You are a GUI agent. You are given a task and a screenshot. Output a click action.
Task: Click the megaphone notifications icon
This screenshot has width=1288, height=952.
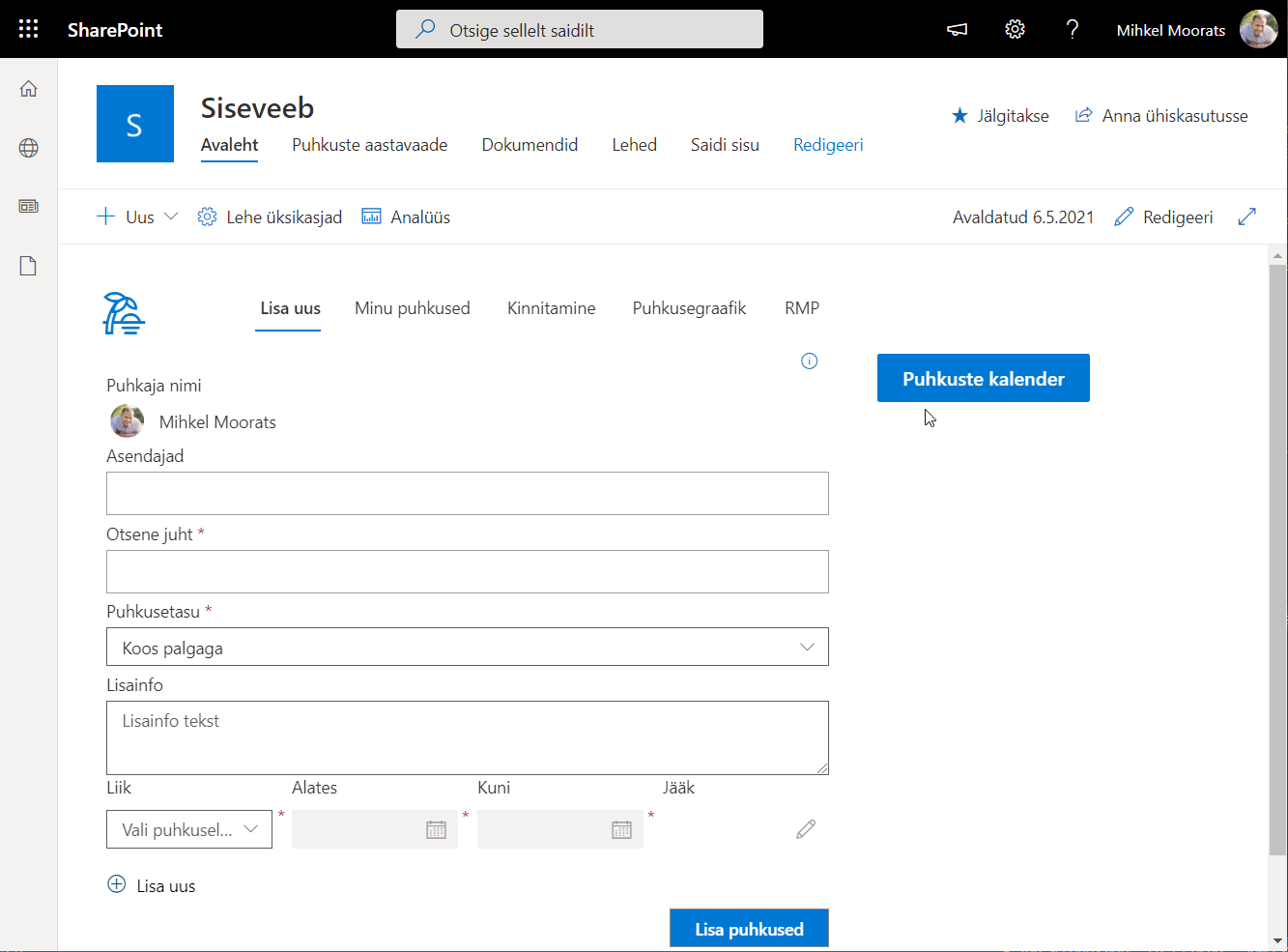[957, 30]
